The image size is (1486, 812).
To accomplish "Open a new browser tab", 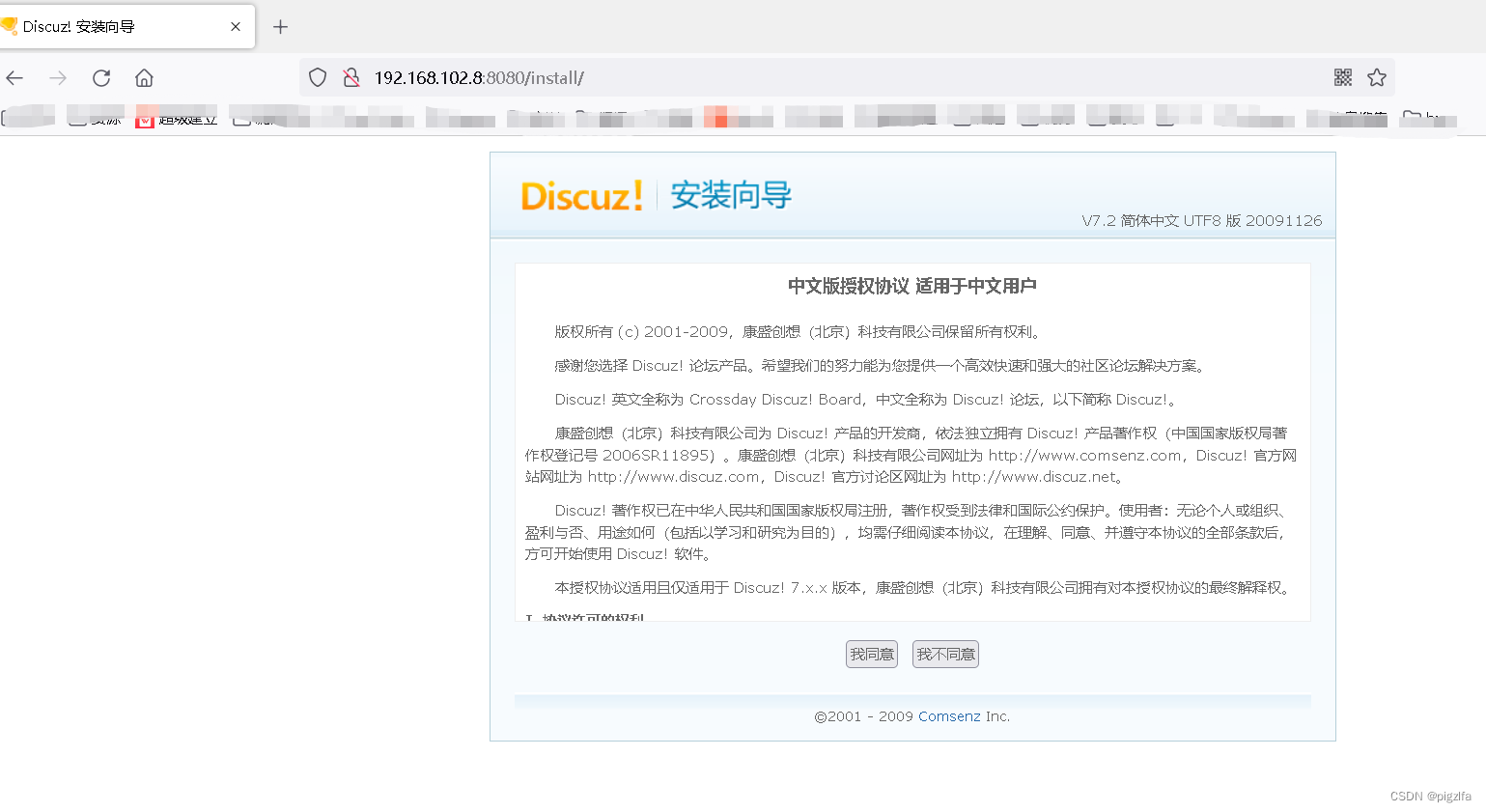I will point(280,27).
